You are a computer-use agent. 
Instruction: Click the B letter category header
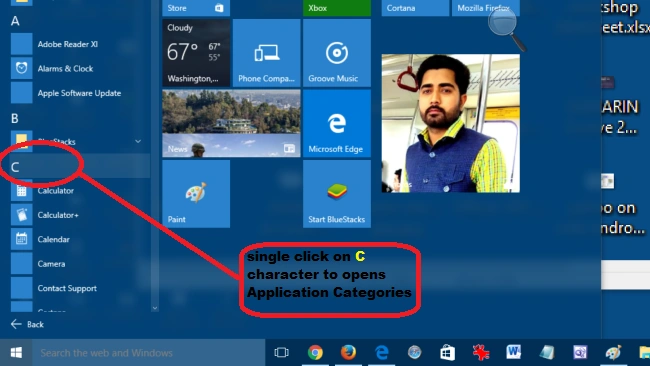(15, 119)
